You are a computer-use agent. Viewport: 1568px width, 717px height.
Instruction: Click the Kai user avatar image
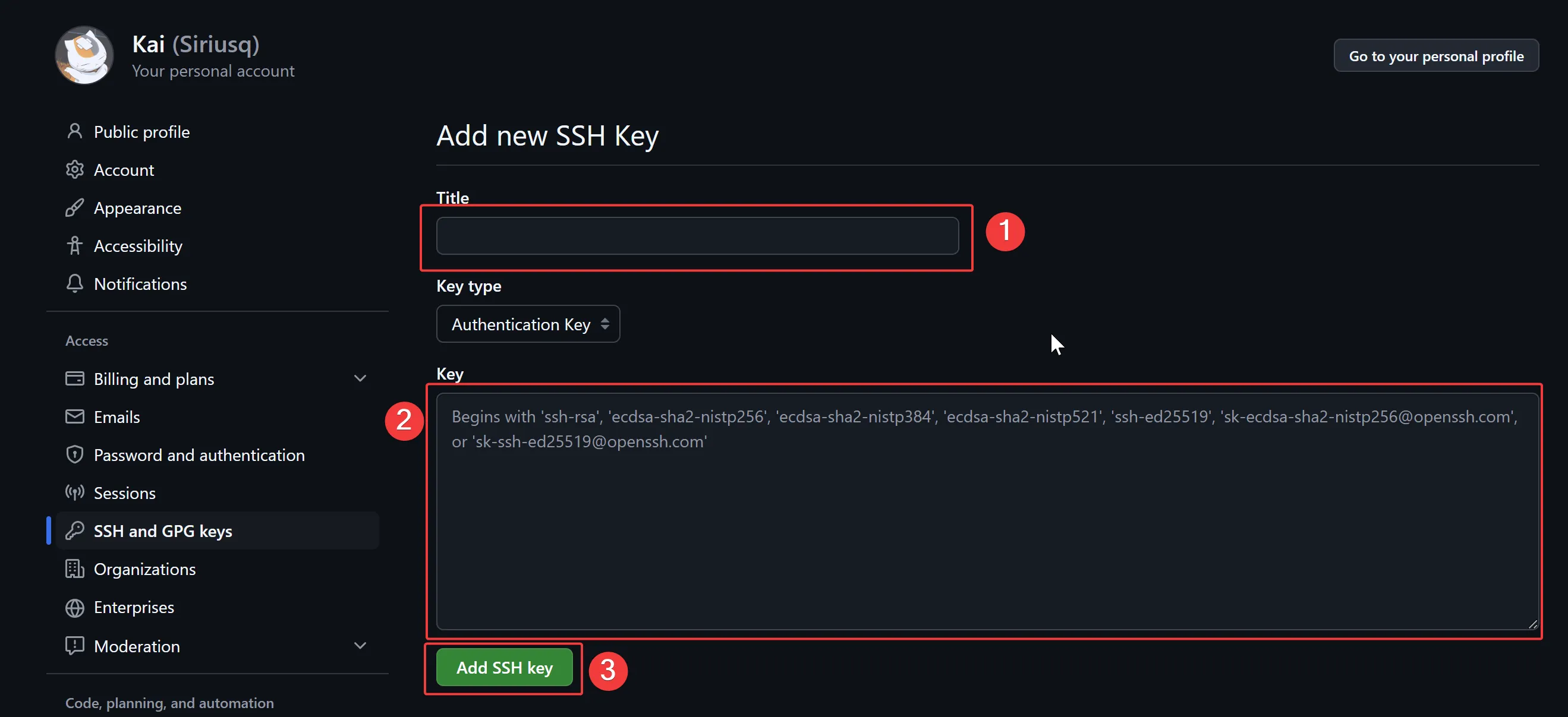tap(84, 55)
